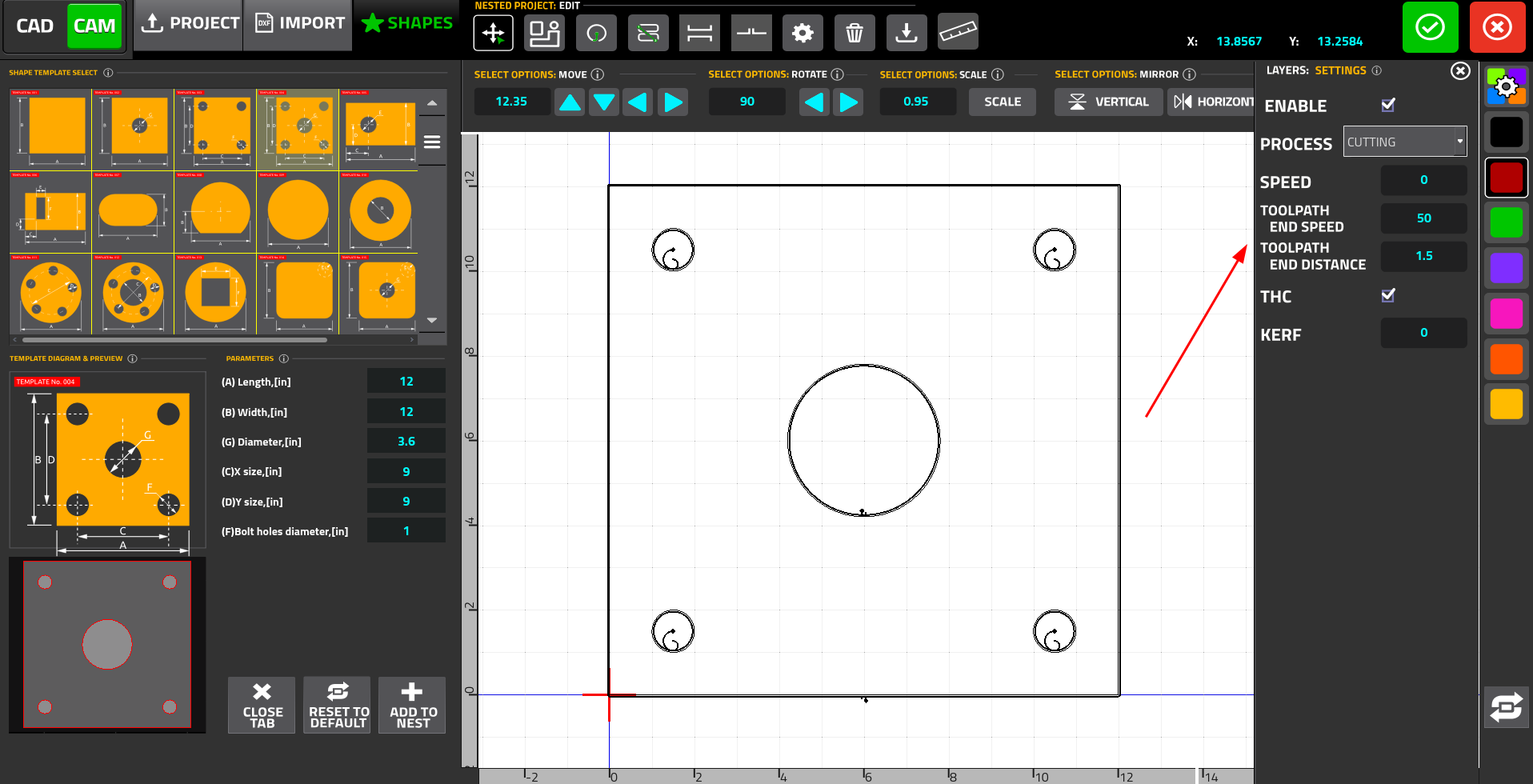Select the ruler measure tool

[x=957, y=33]
